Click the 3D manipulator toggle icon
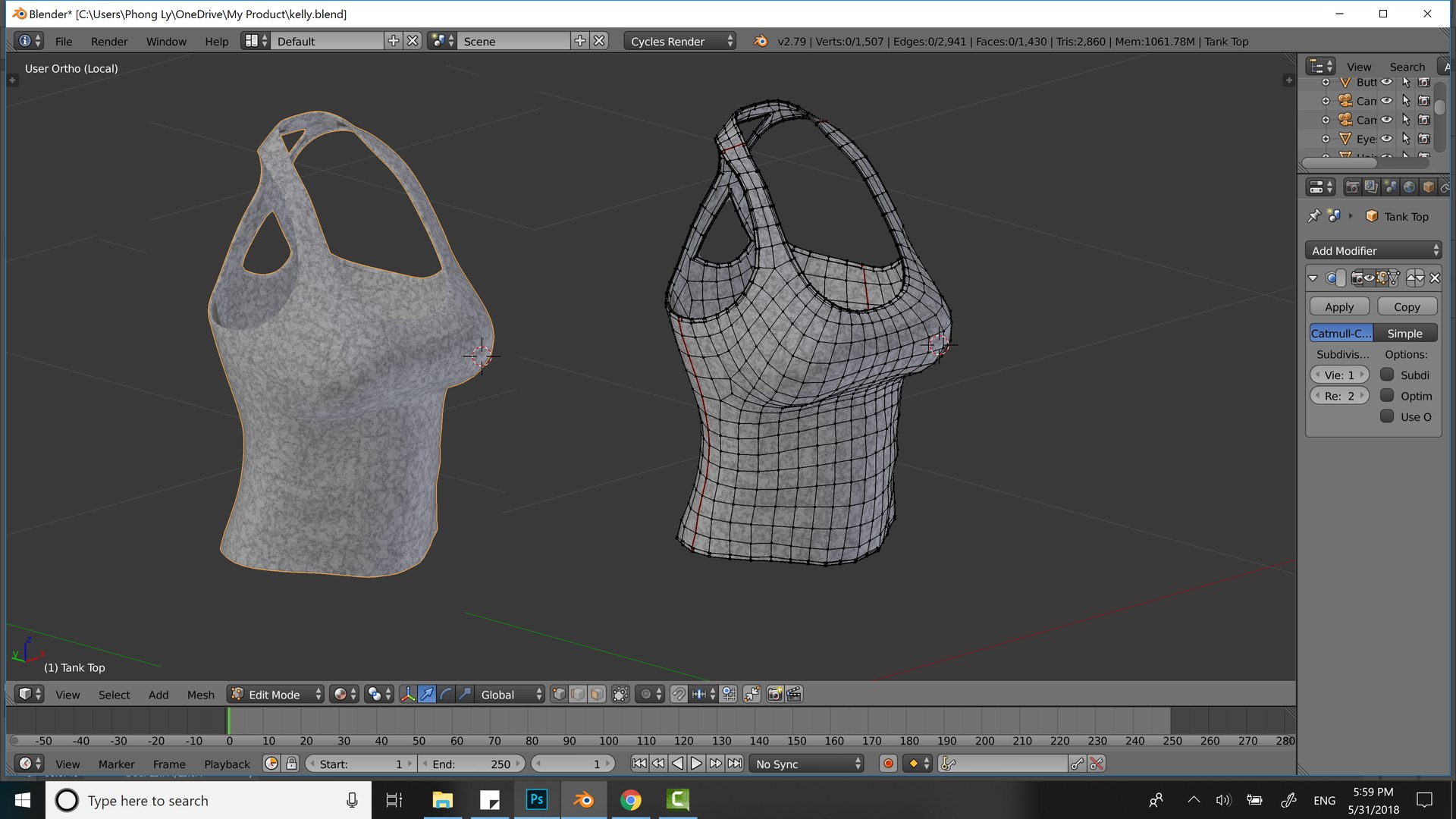Viewport: 1456px width, 819px height. pos(408,695)
